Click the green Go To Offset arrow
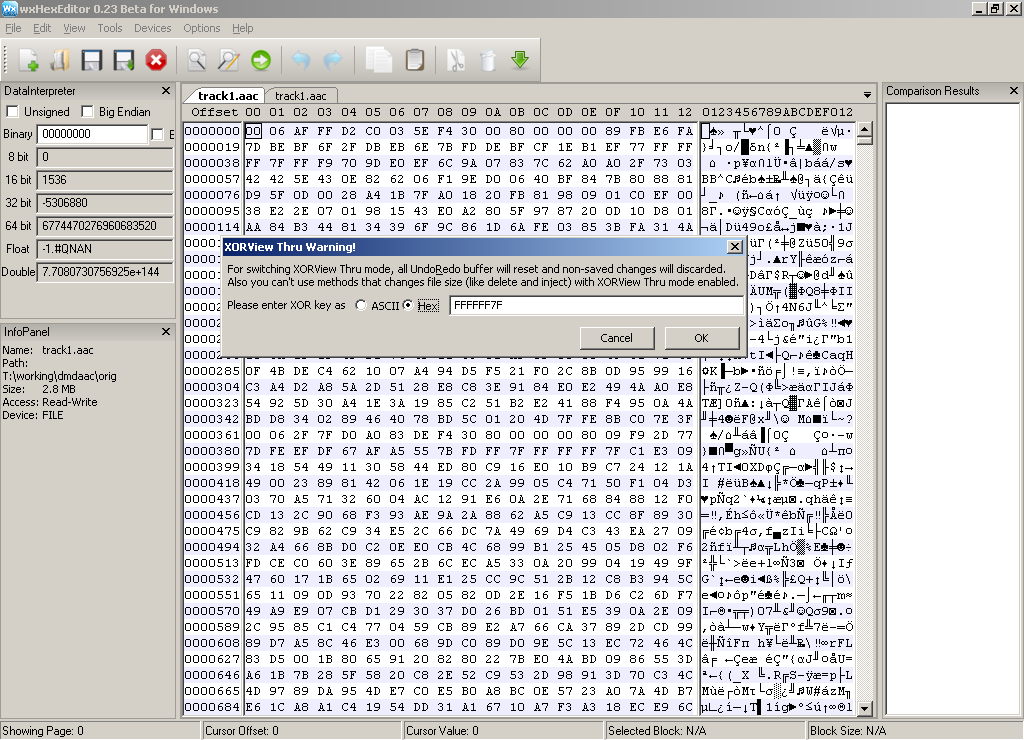 coord(261,60)
